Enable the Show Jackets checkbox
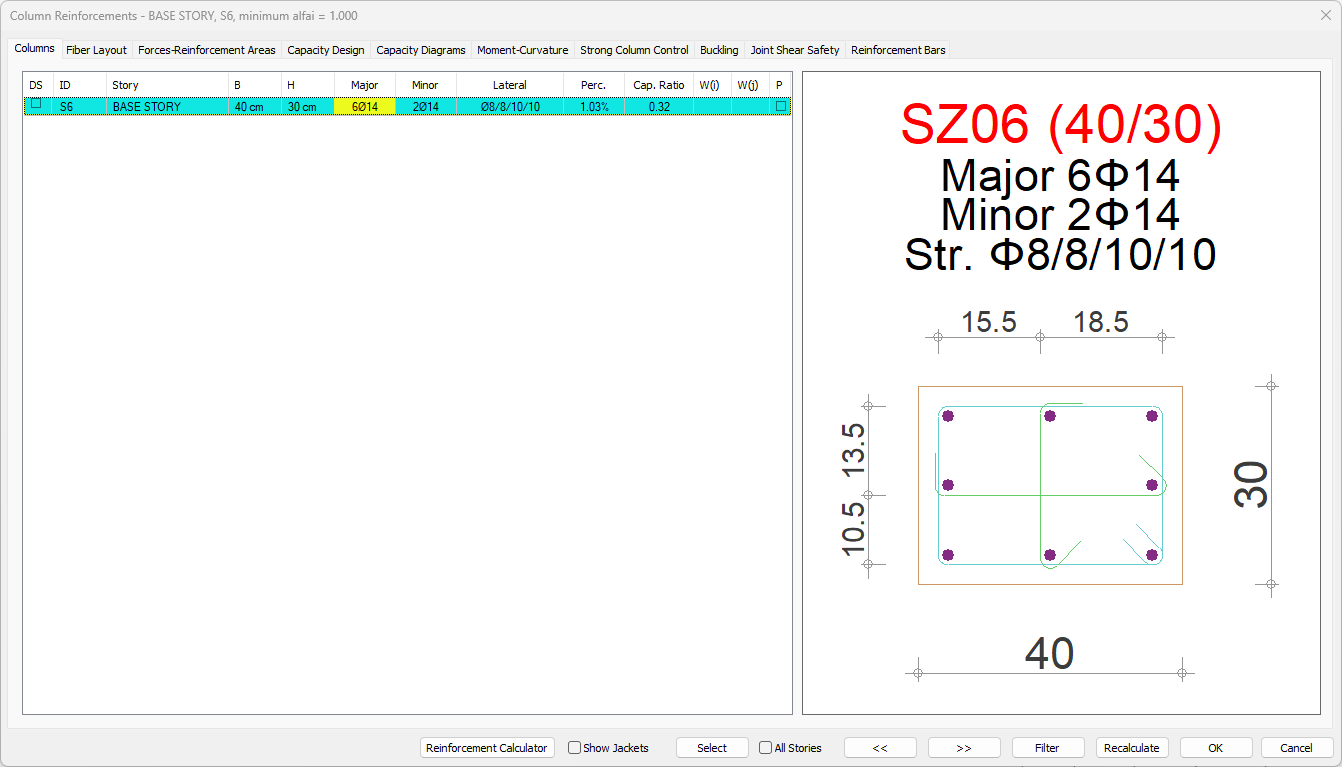Viewport: 1342px width, 767px height. [575, 748]
